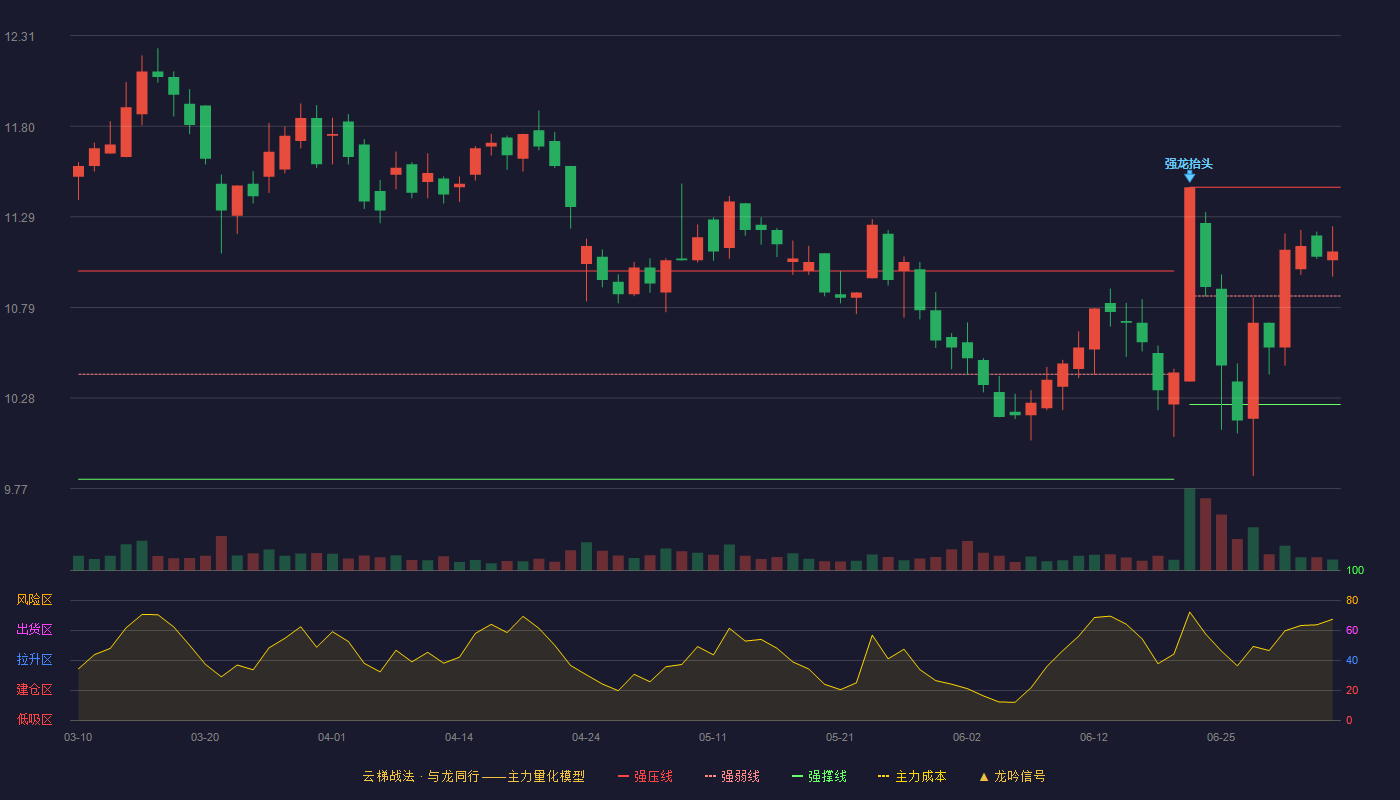Click the green 100 indicator scale value

(1355, 571)
